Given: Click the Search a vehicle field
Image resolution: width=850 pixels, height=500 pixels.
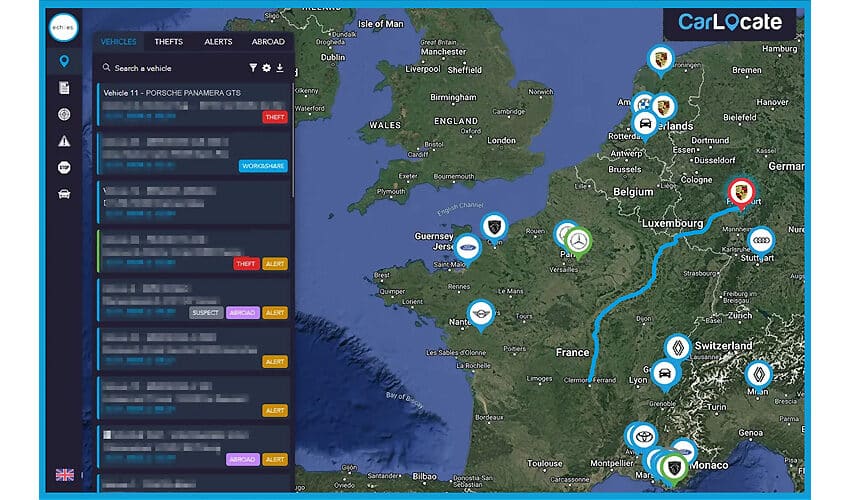Looking at the screenshot, I should [170, 68].
